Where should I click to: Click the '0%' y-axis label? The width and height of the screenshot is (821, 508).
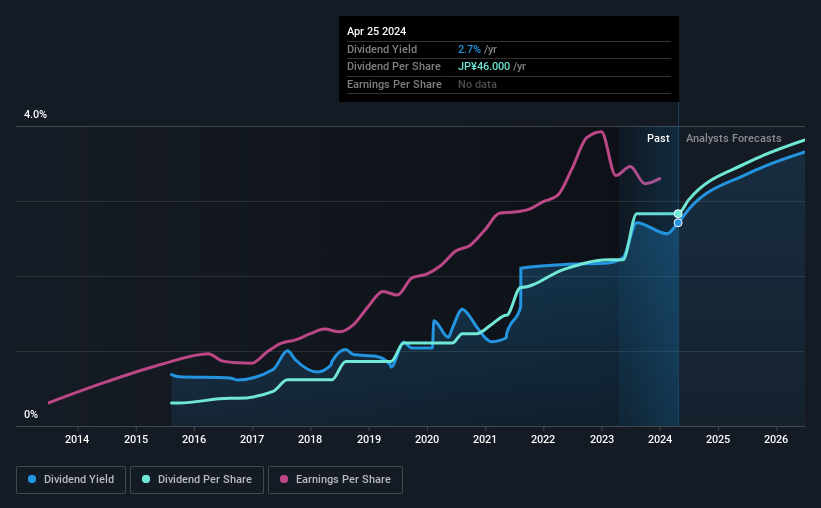coord(31,414)
